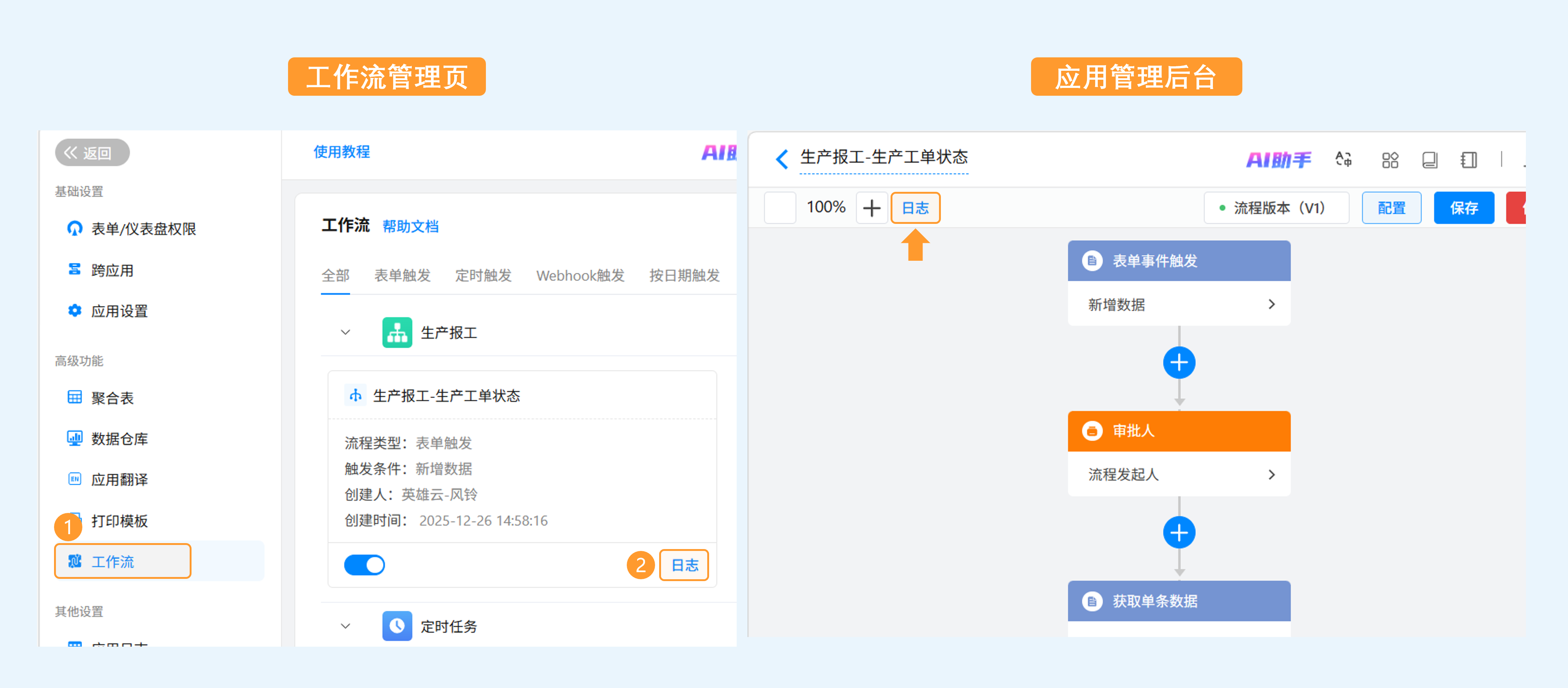Toggle the 生产报工-生产工单状态 workflow switch
1568x688 pixels.
tap(364, 564)
